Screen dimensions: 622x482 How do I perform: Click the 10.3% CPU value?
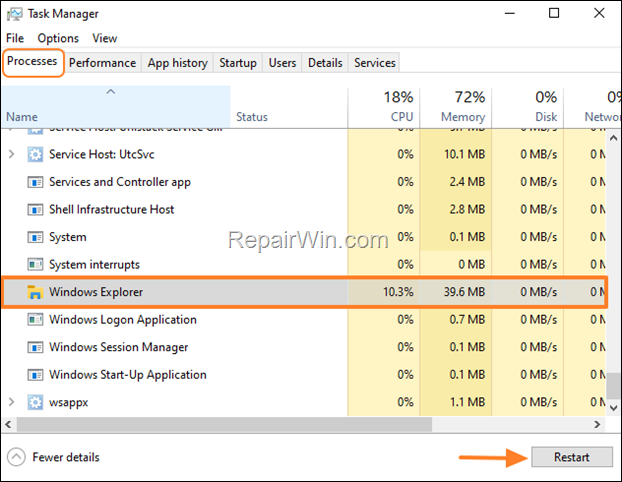[x=398, y=292]
